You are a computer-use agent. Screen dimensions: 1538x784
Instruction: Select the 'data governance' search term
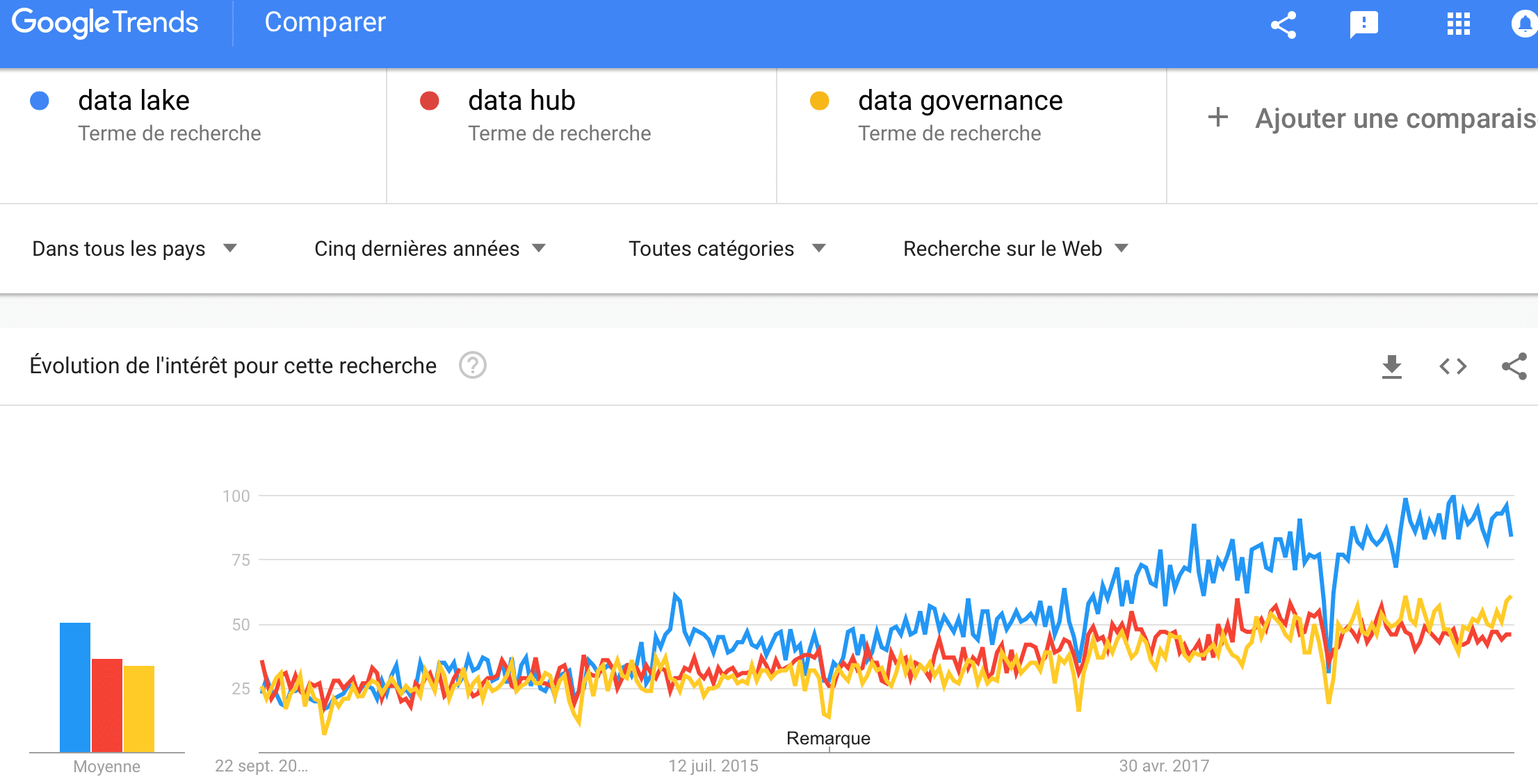coord(960,101)
